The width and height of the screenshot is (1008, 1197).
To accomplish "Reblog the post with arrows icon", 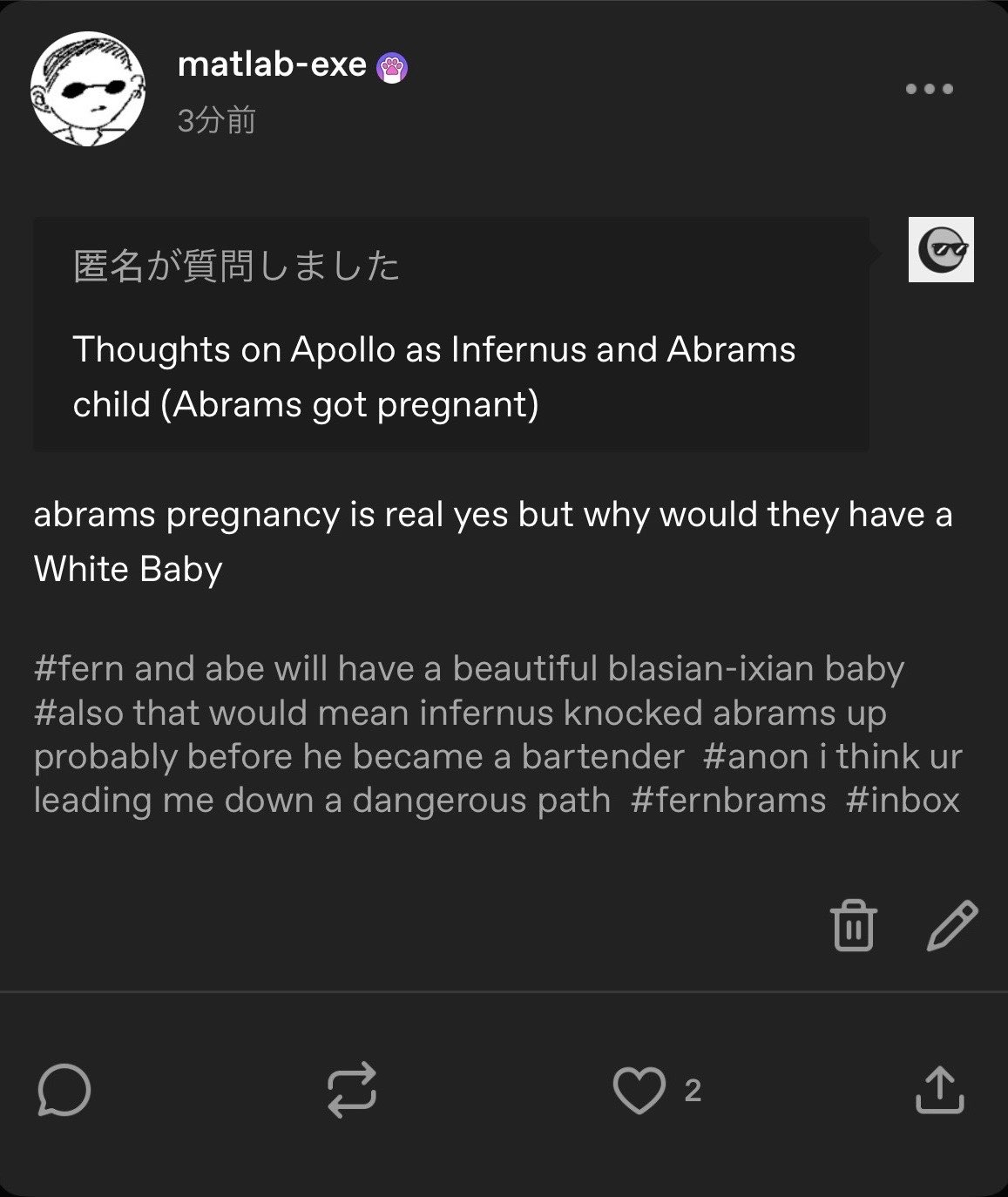I will click(x=352, y=1090).
